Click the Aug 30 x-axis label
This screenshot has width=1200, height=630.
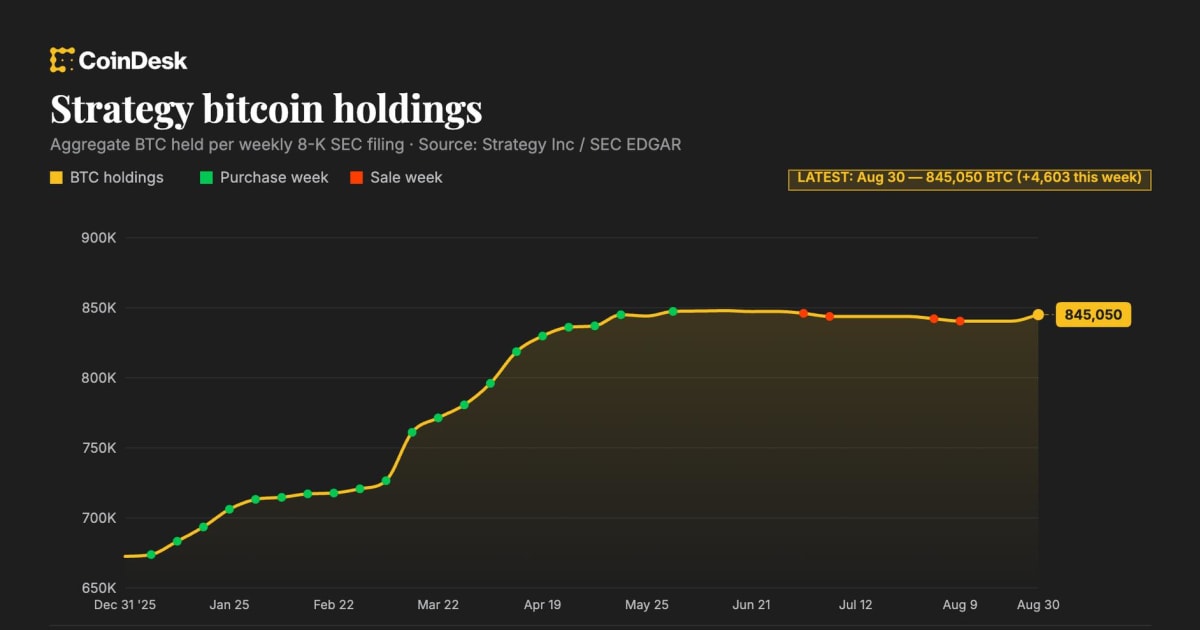click(x=1037, y=605)
